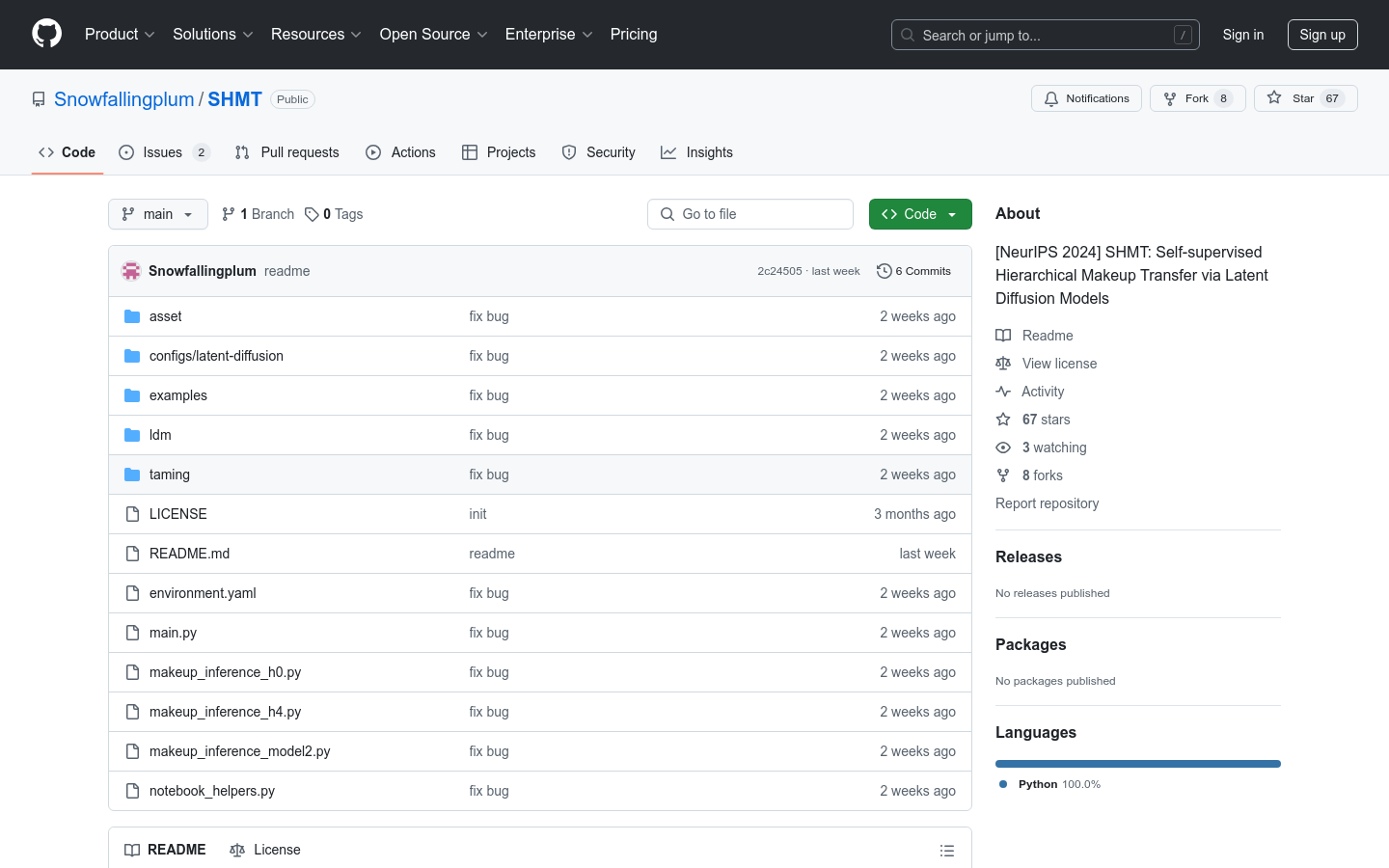Viewport: 1389px width, 868px height.
Task: Click the taming folder icon
Action: click(x=132, y=475)
